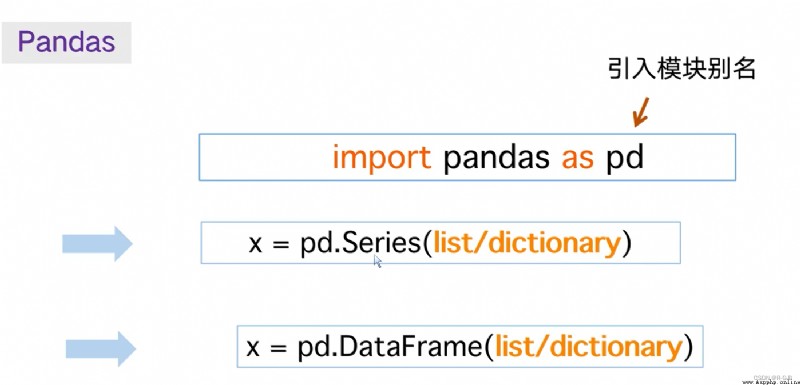Screen dimensions: 800x385
Task: Click the equals sign in the DataFrame line
Action: pos(278,349)
